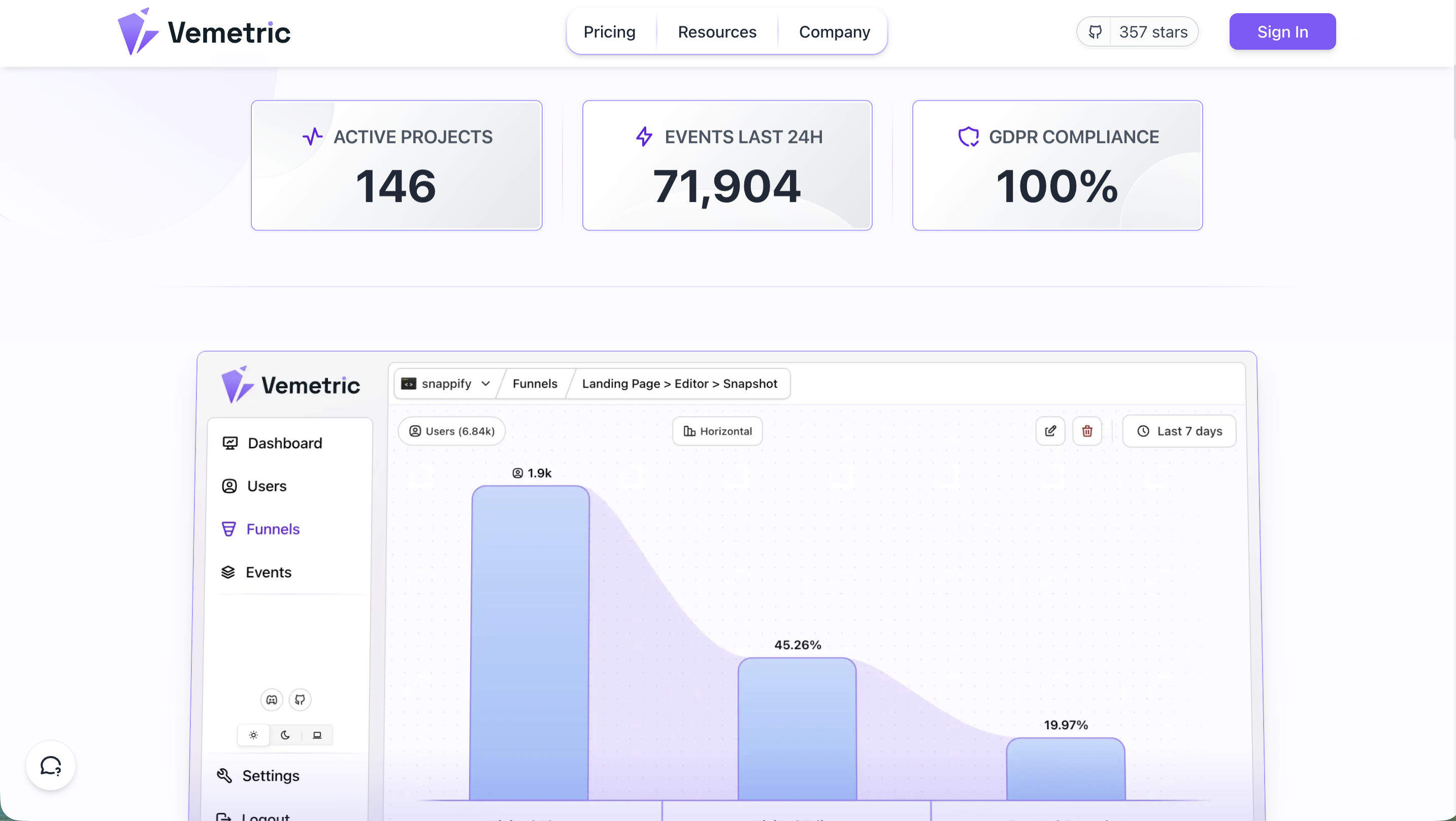Expand the snappify project dropdown
Image resolution: width=1456 pixels, height=821 pixels.
[x=445, y=384]
